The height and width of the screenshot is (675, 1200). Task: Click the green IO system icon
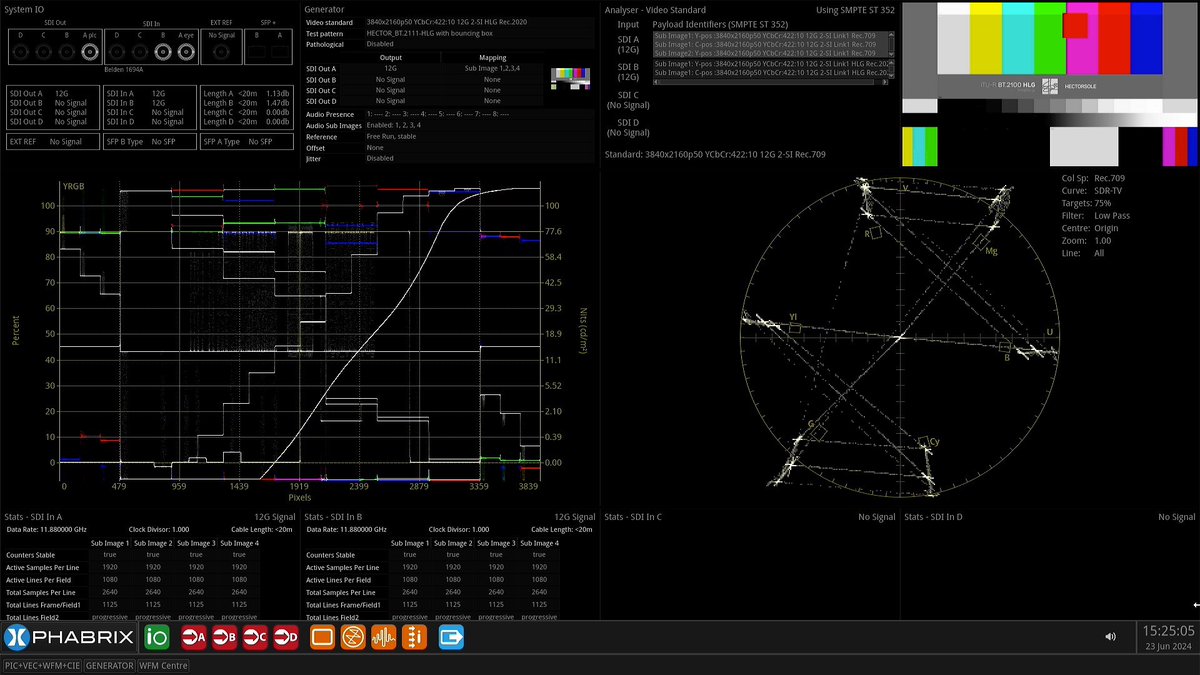(x=156, y=636)
